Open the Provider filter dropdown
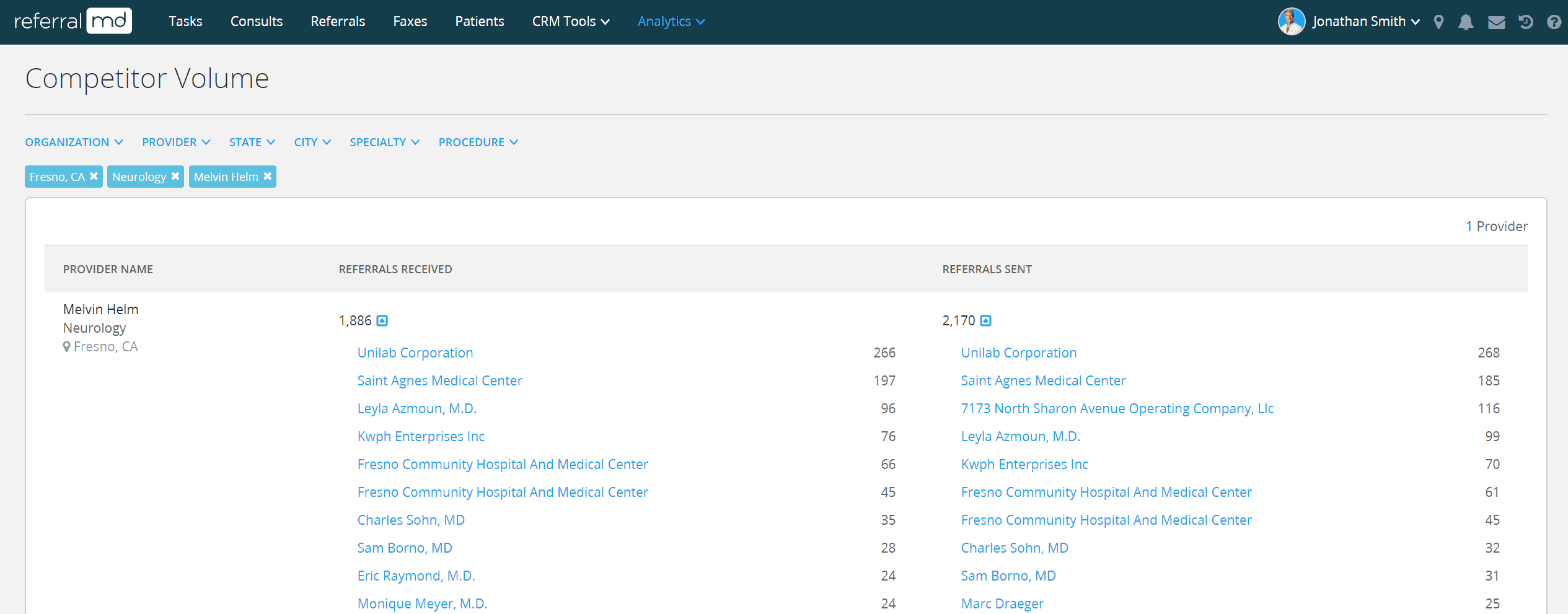 (176, 142)
